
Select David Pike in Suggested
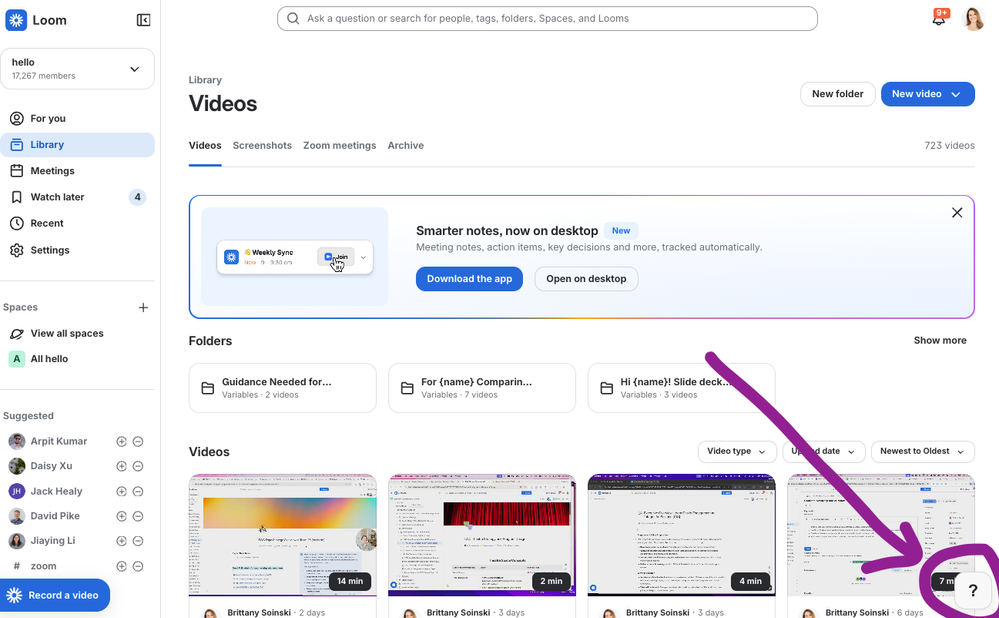tap(55, 516)
